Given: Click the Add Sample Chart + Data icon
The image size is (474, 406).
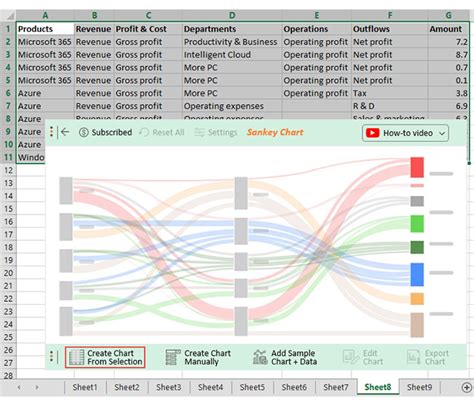Looking at the screenshot, I should 260,357.
